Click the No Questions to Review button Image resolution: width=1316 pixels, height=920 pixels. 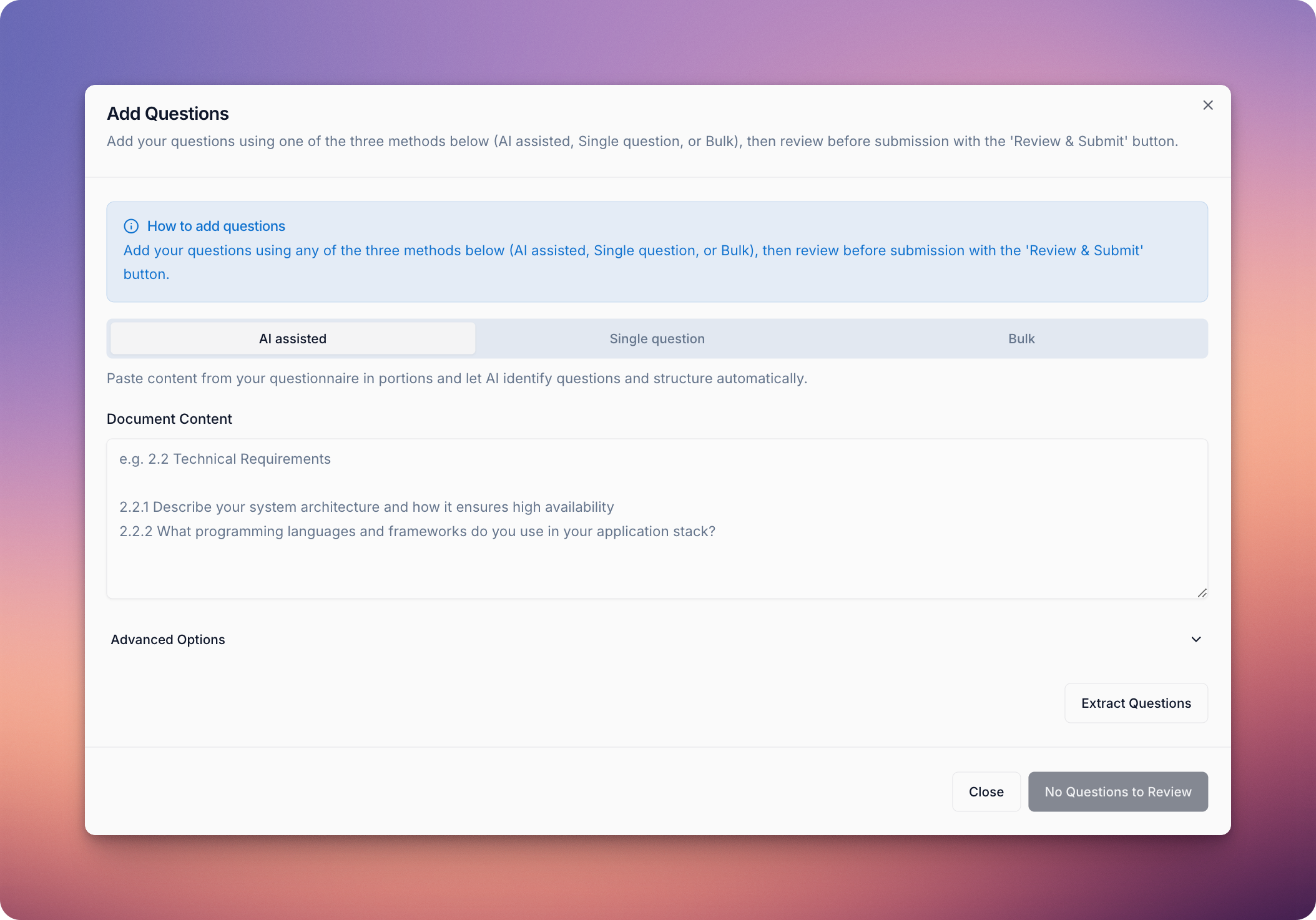click(1117, 791)
